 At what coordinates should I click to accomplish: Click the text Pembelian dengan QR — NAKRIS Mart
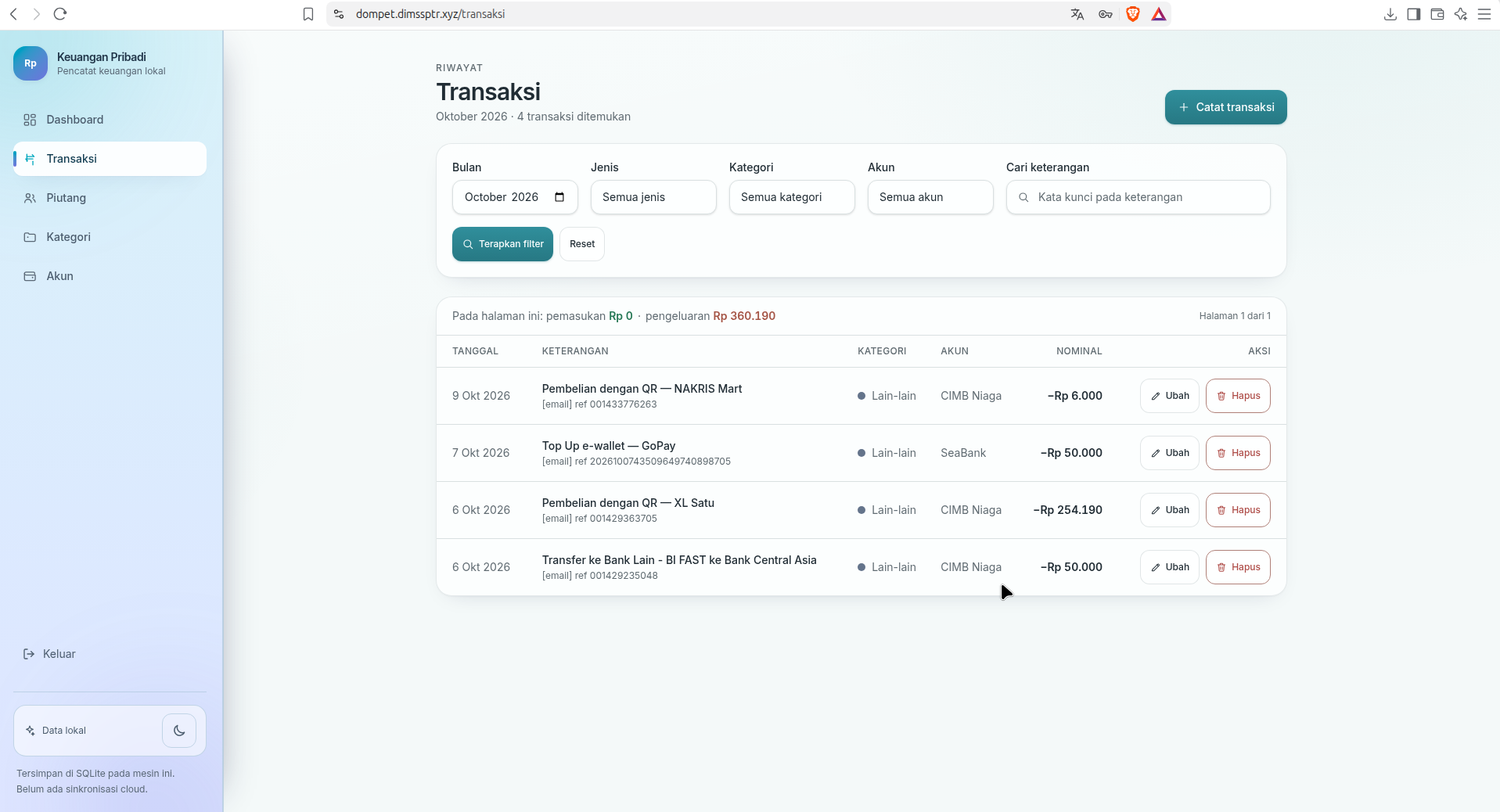point(642,389)
